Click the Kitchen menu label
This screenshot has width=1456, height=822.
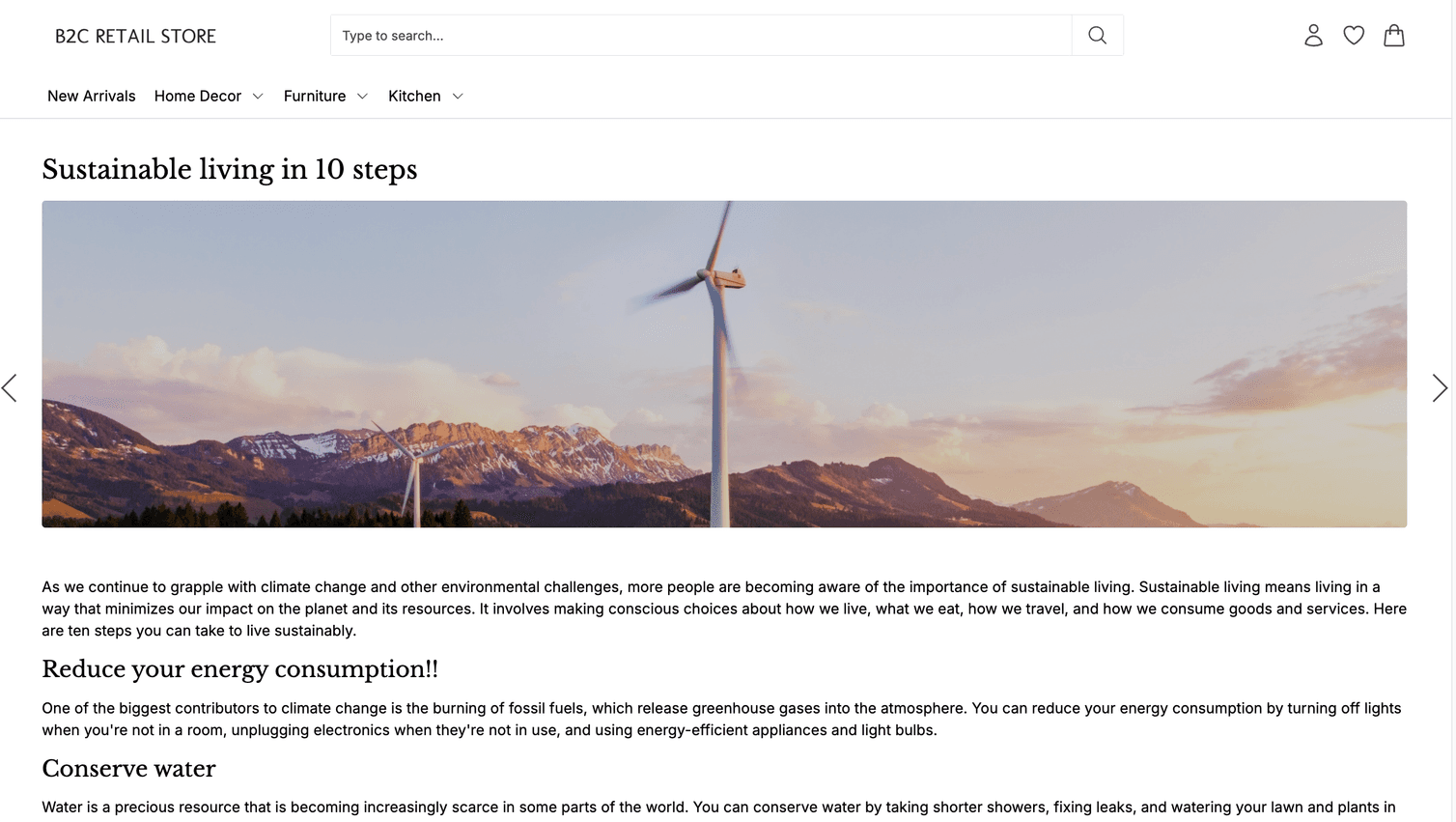pyautogui.click(x=414, y=96)
